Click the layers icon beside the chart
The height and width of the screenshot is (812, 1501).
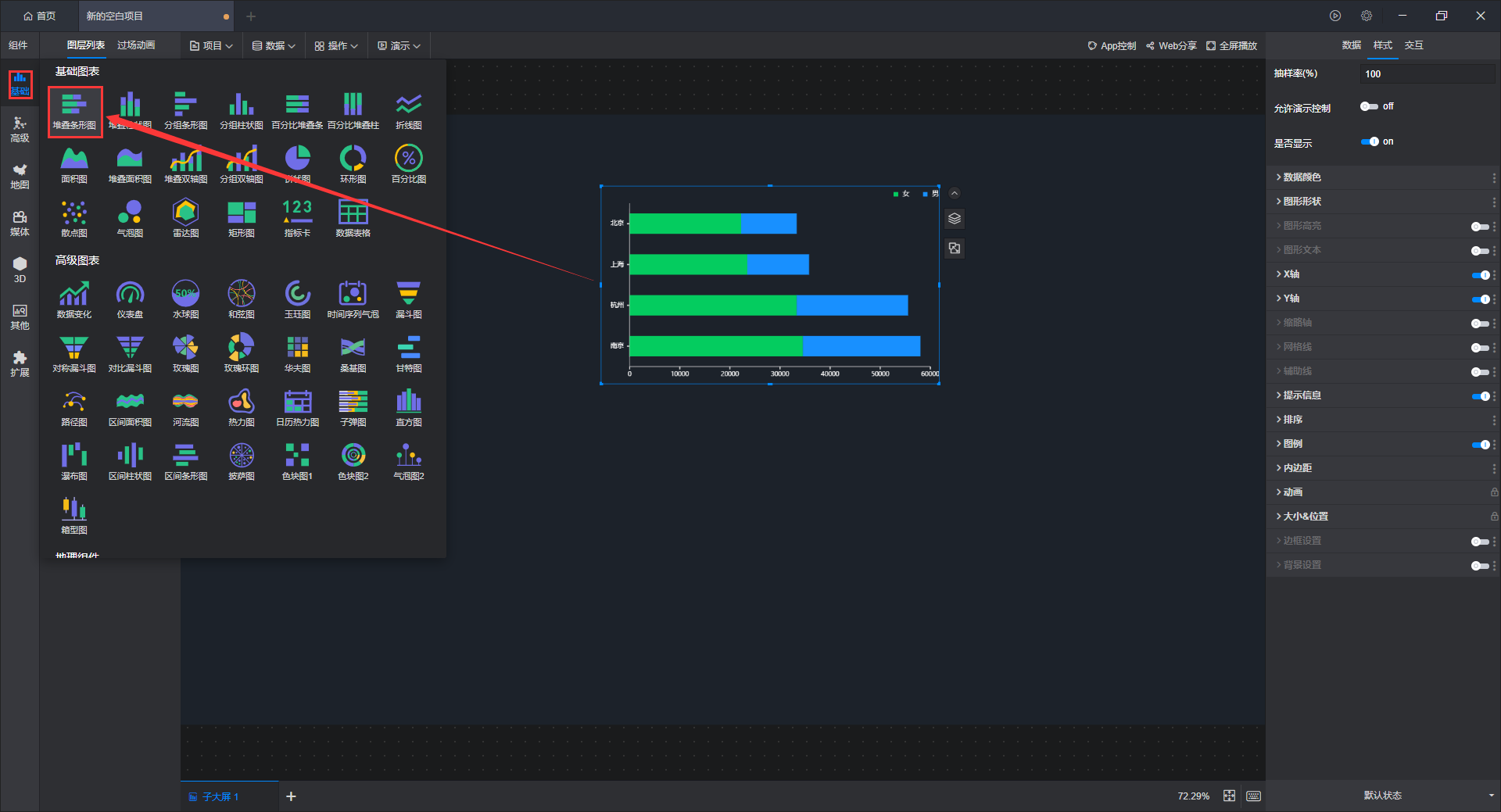pyautogui.click(x=955, y=219)
